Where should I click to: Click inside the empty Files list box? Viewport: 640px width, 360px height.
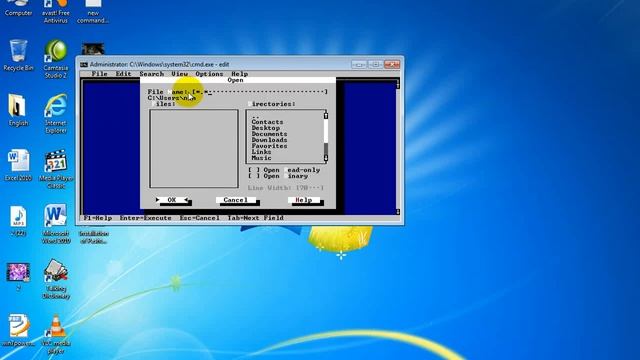click(194, 149)
